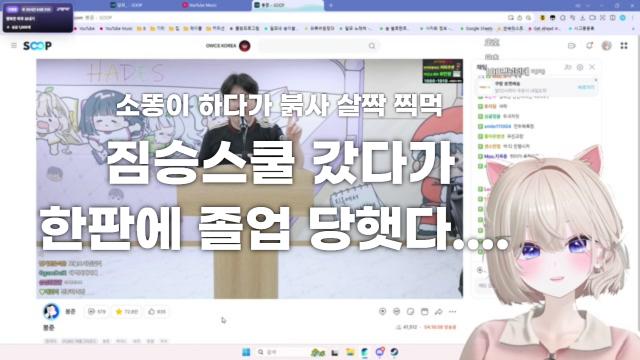Click the chat emoticon icon beside chat input

(480, 270)
